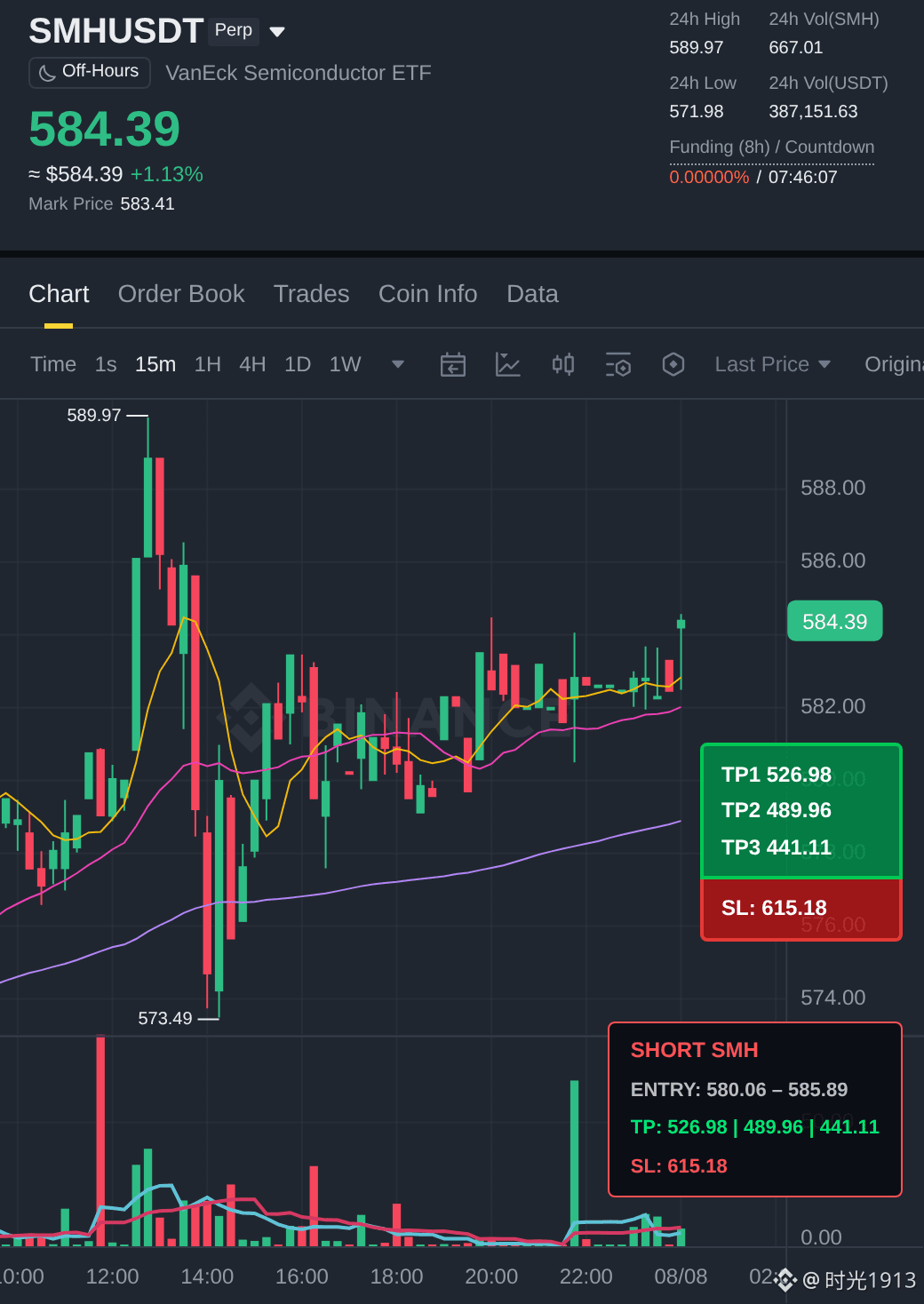This screenshot has width=924, height=1304.
Task: Click the 14:00 time axis label
Action: click(x=207, y=1276)
